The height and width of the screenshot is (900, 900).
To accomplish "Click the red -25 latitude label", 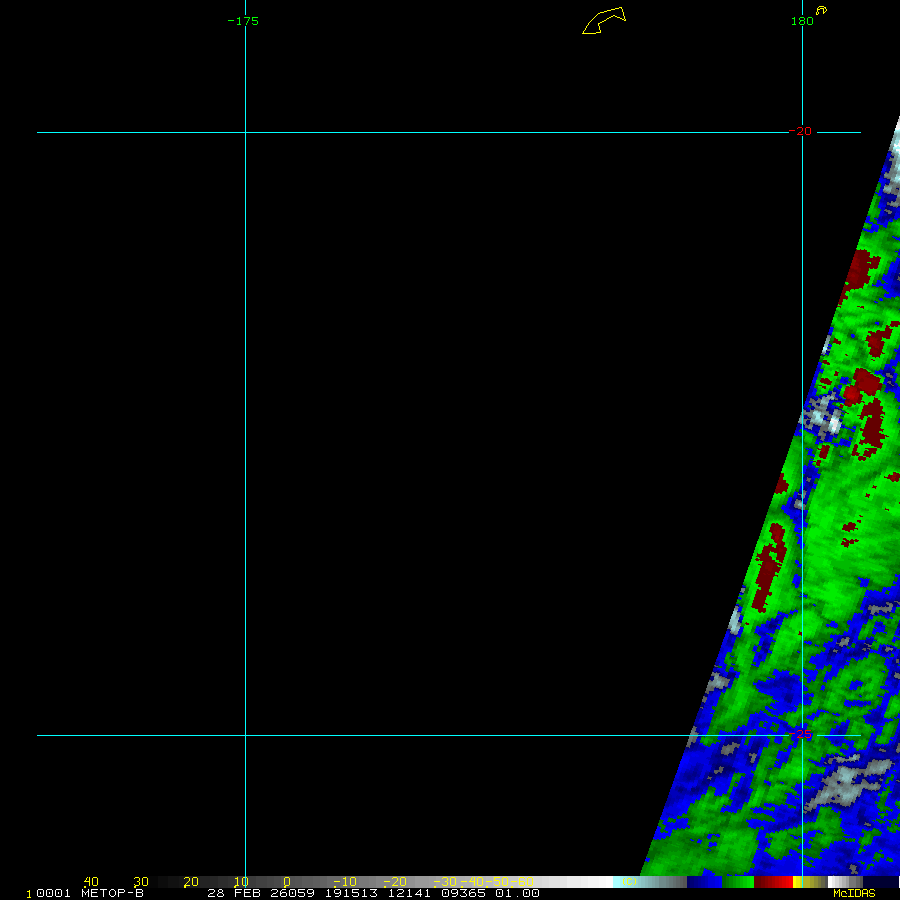I will point(803,733).
